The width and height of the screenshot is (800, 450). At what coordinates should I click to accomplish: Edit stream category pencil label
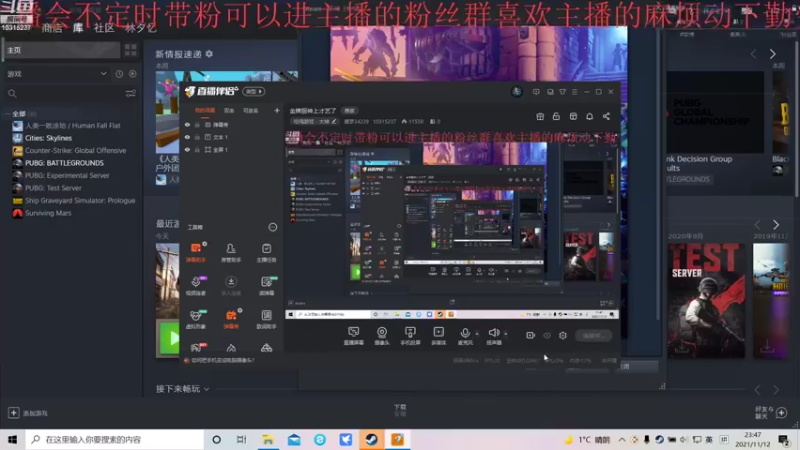click(x=314, y=121)
